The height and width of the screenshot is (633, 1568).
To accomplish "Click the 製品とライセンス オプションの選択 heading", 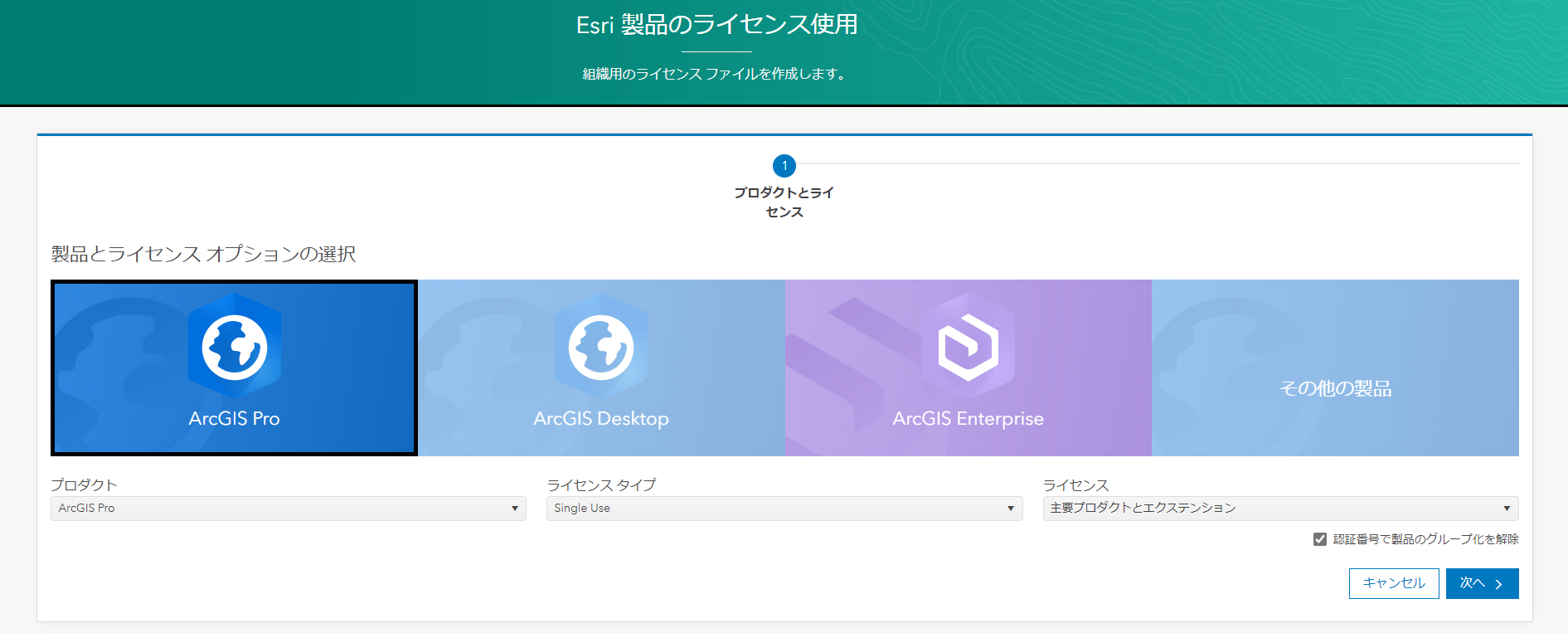I will pyautogui.click(x=203, y=254).
